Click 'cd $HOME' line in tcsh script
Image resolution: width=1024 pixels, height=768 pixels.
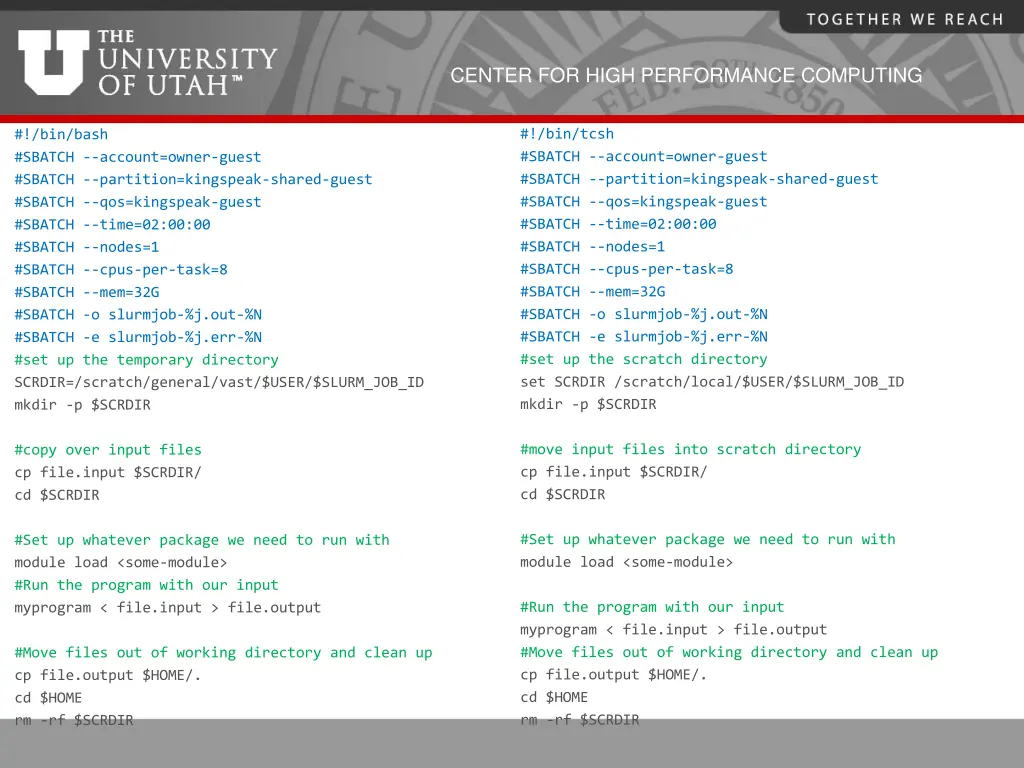click(554, 697)
